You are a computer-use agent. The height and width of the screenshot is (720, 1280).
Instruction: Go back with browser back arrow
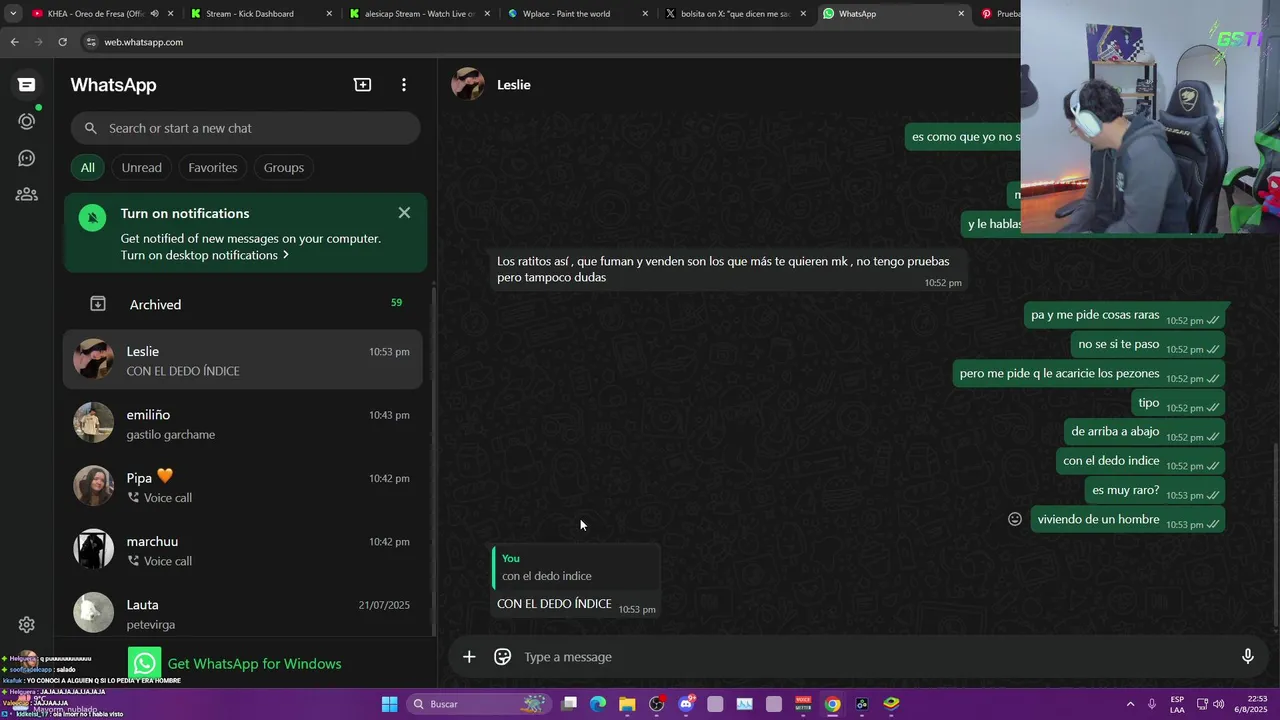[x=14, y=42]
